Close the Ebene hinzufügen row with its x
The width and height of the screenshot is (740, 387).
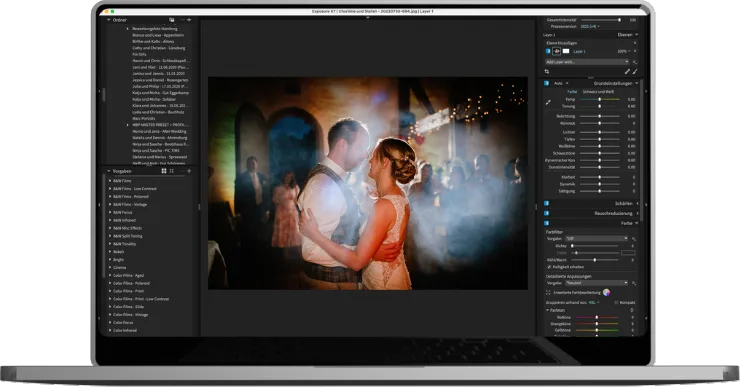[635, 43]
